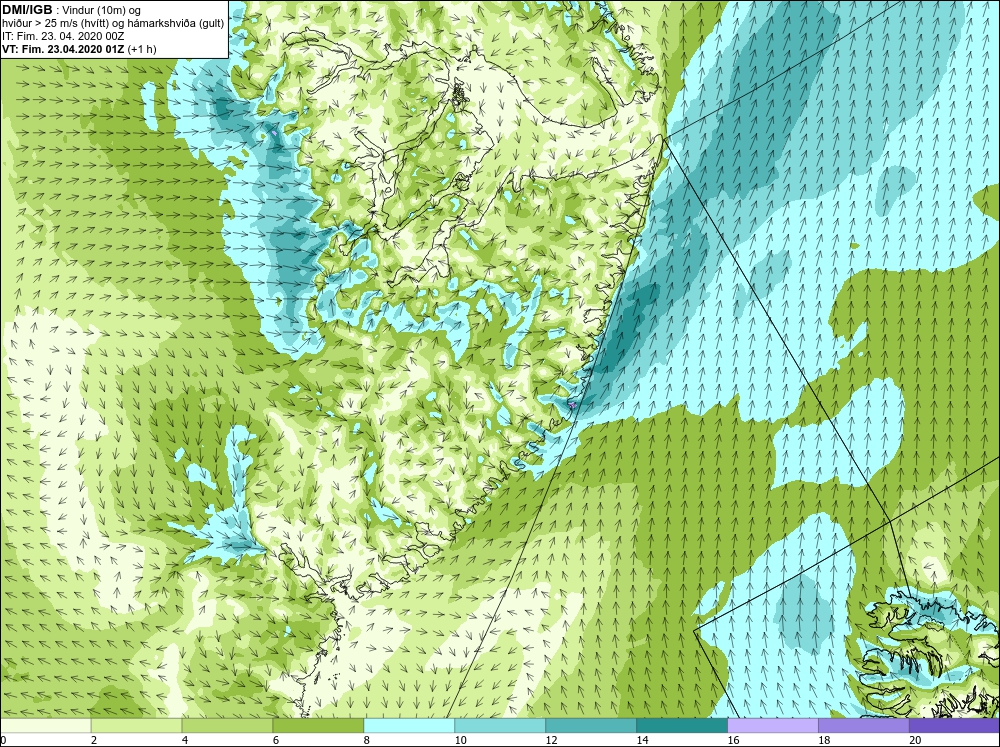Click the 6–8 m/s dark green legend swatch

[x=318, y=725]
